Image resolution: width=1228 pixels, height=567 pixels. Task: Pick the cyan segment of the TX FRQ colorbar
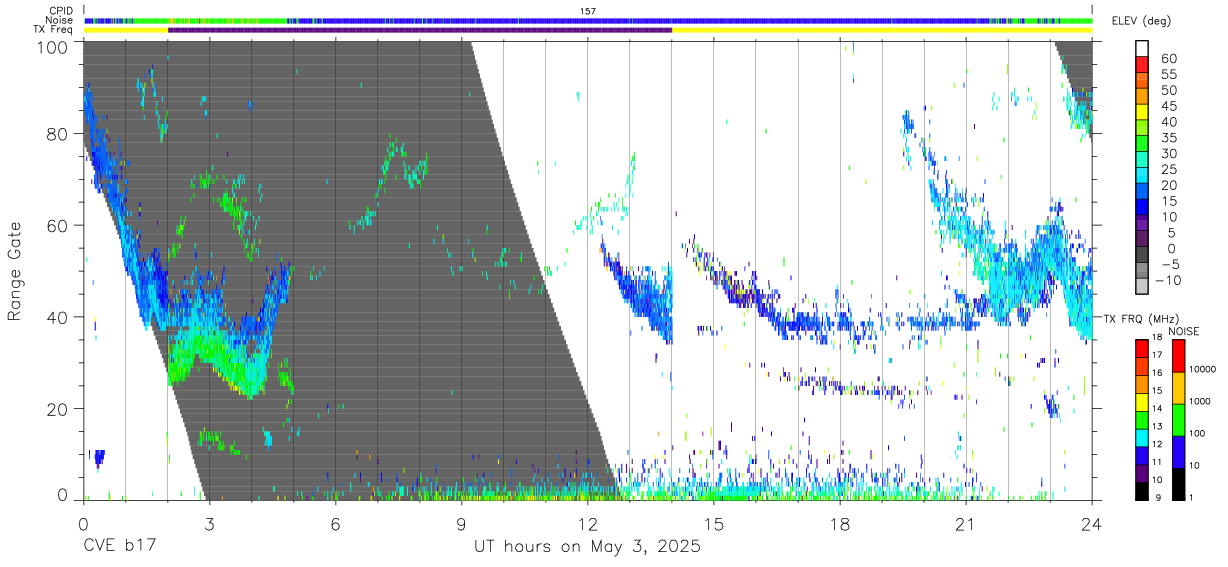coord(1141,437)
